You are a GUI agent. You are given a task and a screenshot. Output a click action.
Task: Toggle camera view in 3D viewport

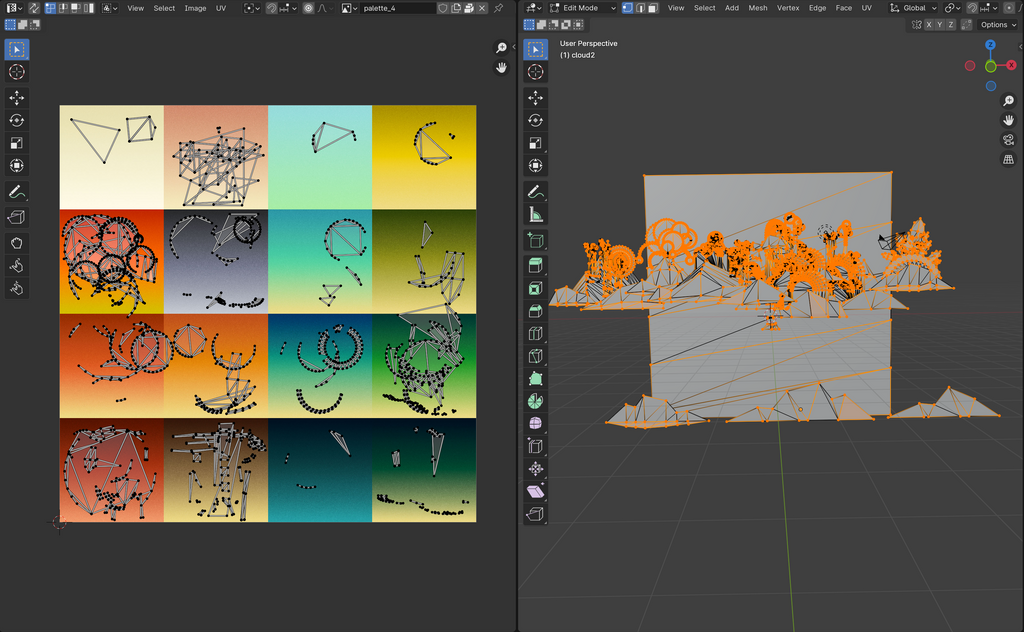1008,140
